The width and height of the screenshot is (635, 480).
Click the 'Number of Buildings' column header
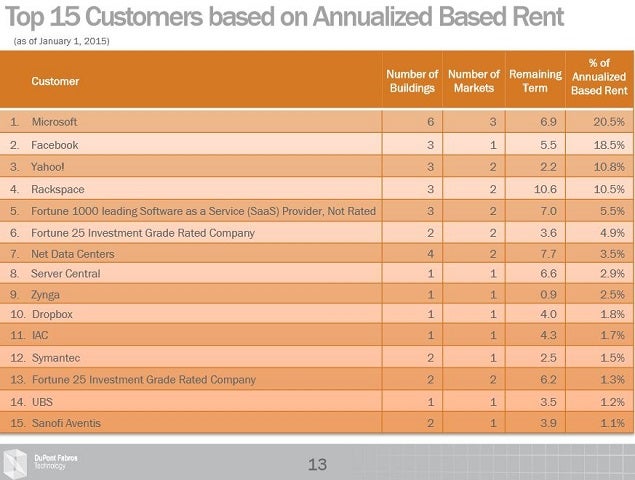412,81
